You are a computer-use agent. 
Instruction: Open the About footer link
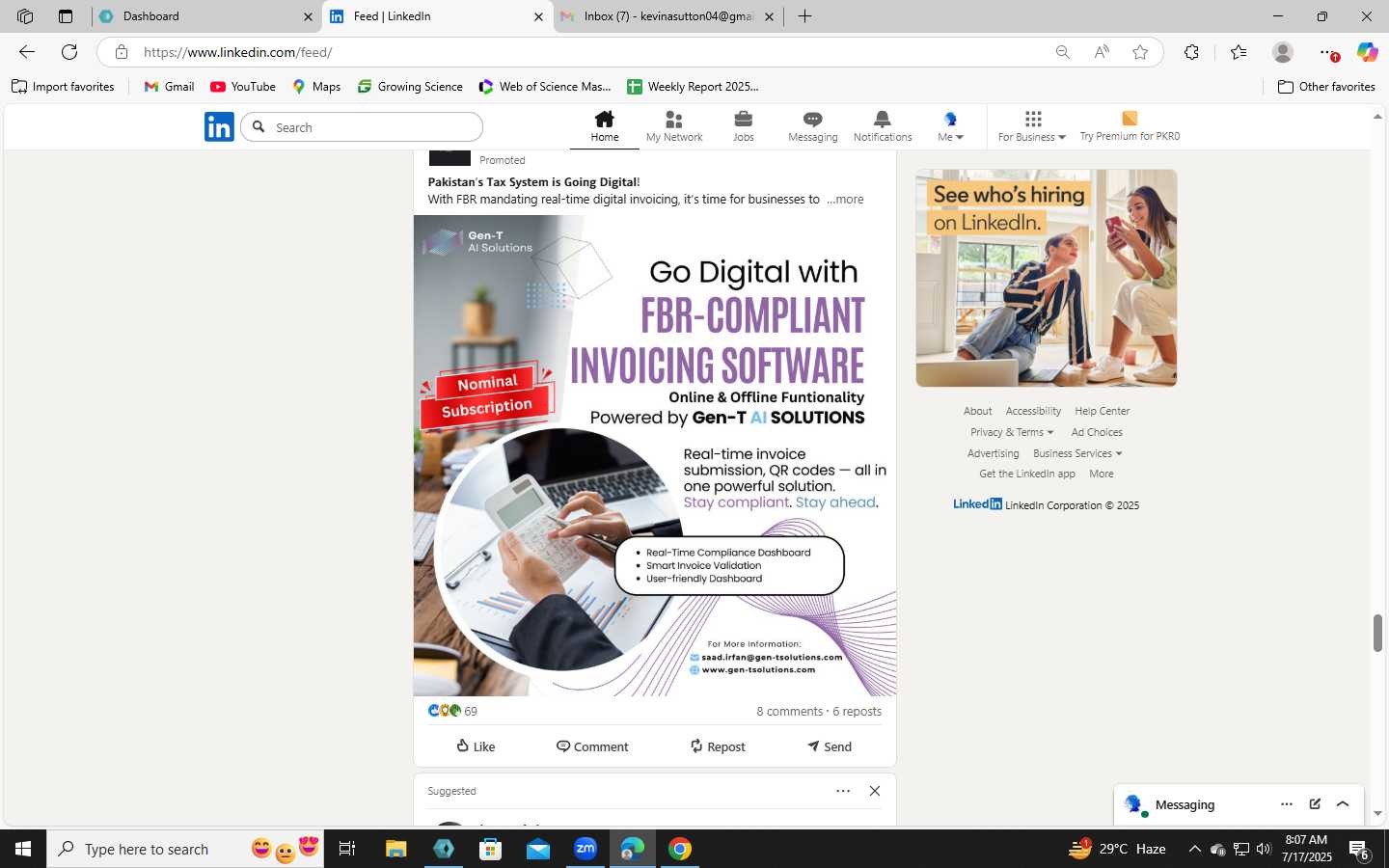tap(977, 411)
